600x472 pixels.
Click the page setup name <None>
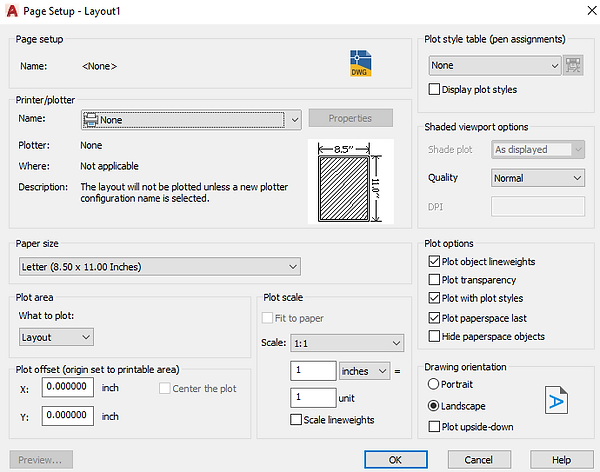pyautogui.click(x=99, y=66)
